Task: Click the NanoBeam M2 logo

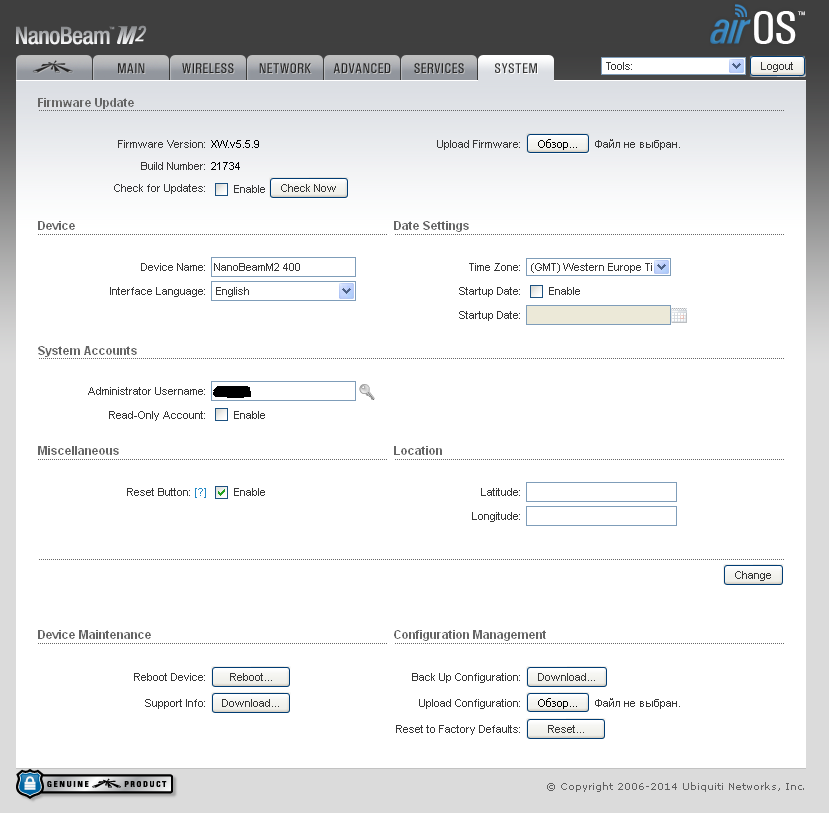Action: pyautogui.click(x=80, y=35)
